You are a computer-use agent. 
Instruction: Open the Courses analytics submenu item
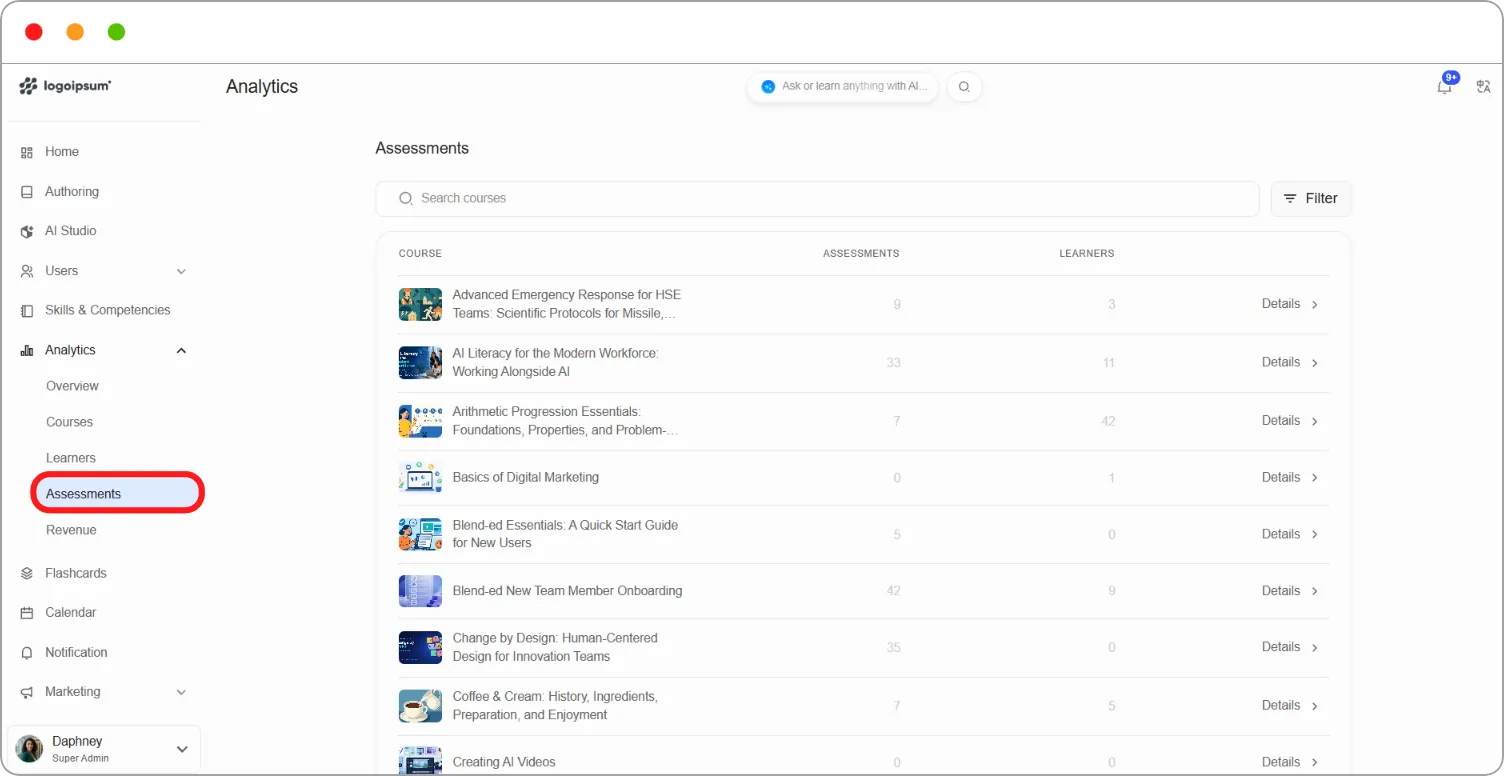click(69, 422)
